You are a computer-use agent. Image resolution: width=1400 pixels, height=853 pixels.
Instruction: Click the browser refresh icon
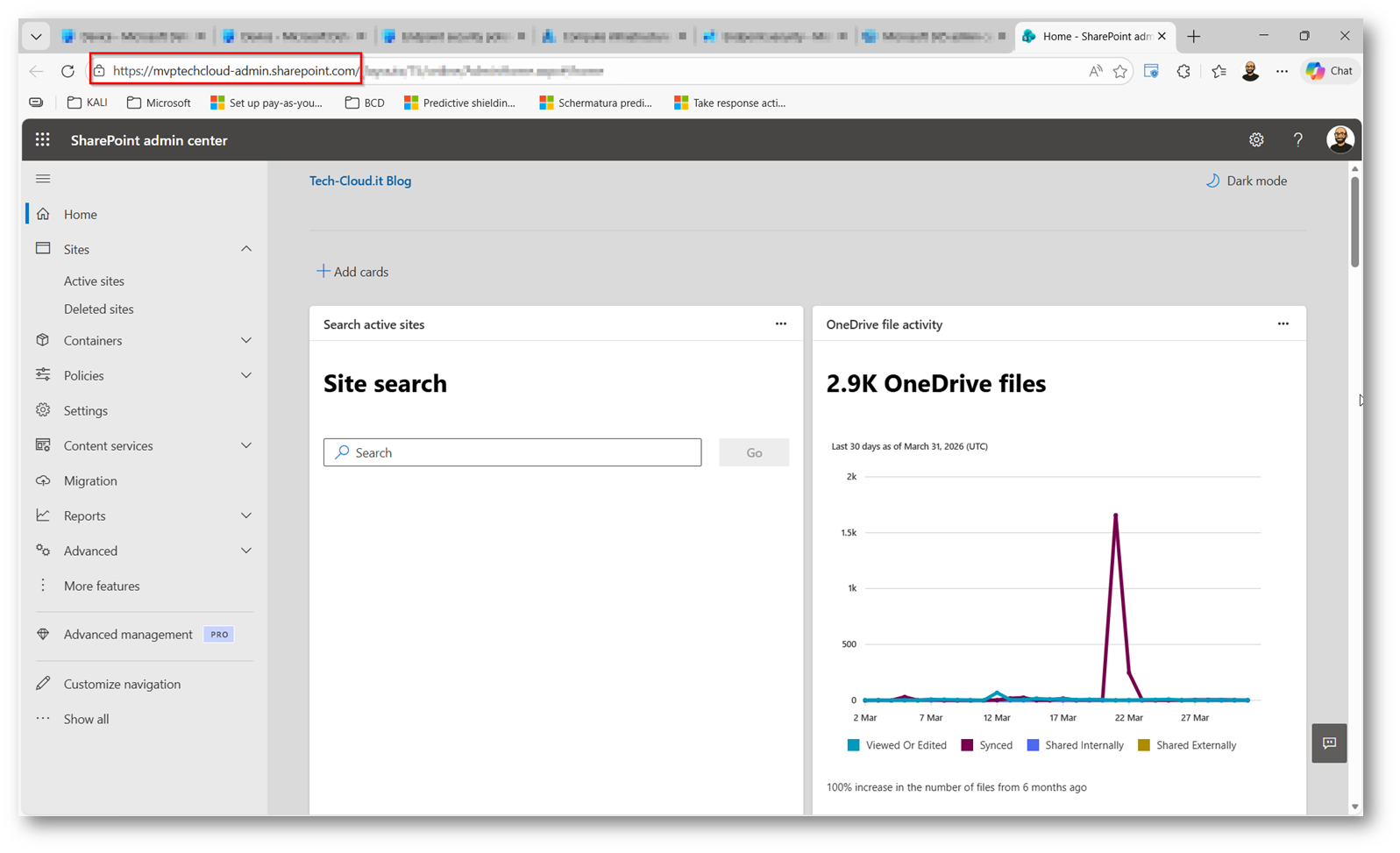(68, 71)
